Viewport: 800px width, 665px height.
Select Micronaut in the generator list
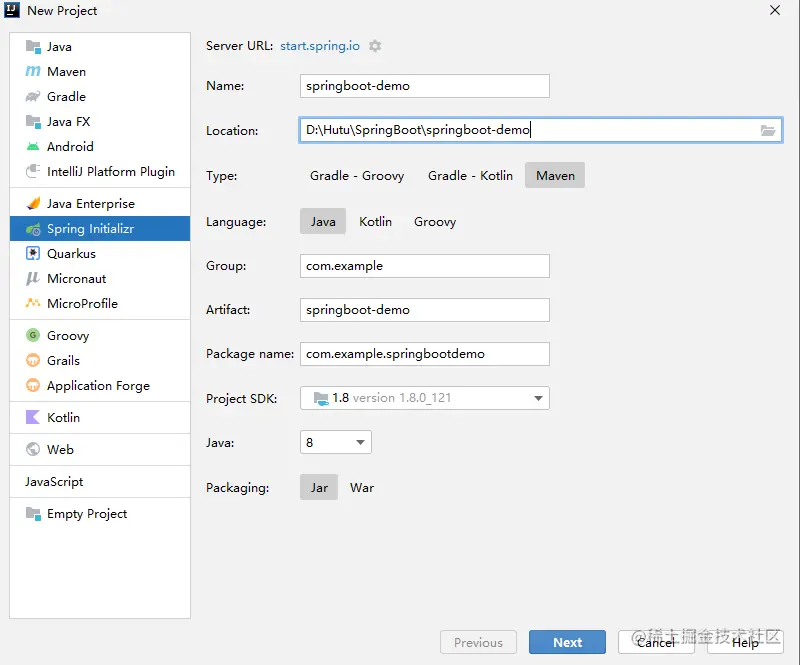pyautogui.click(x=100, y=278)
